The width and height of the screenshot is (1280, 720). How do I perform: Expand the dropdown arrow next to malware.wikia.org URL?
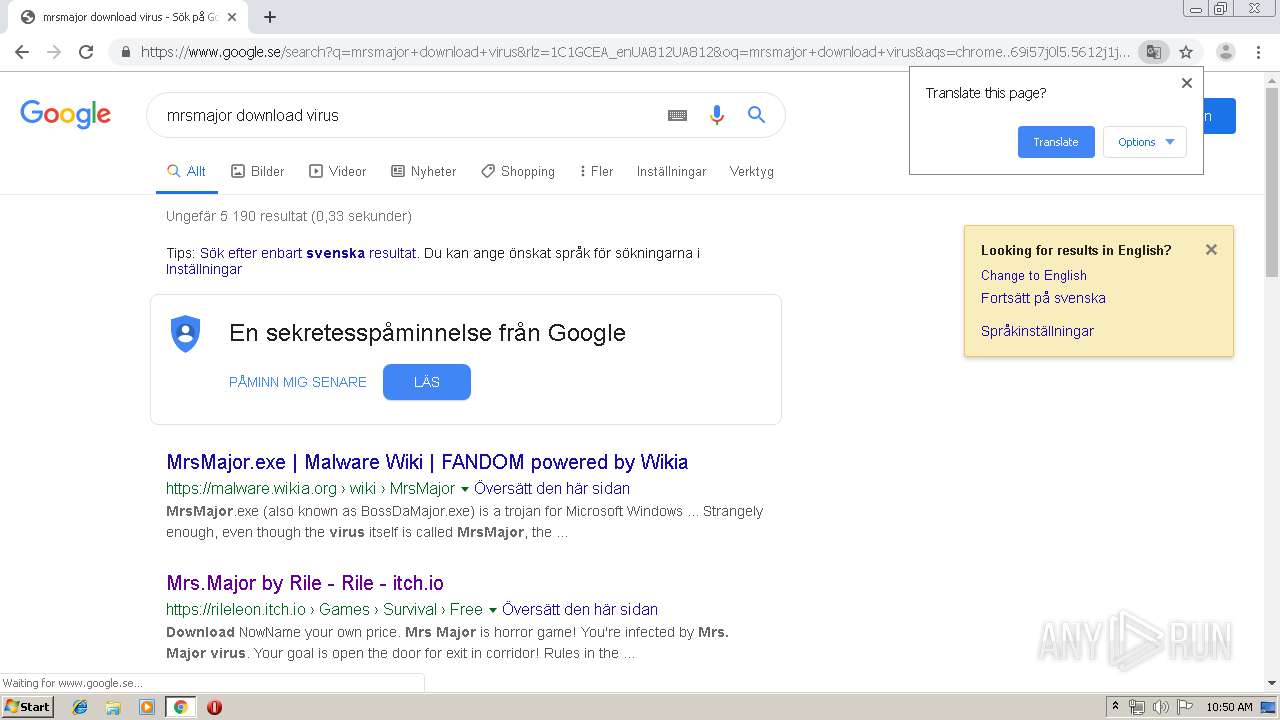[464, 489]
